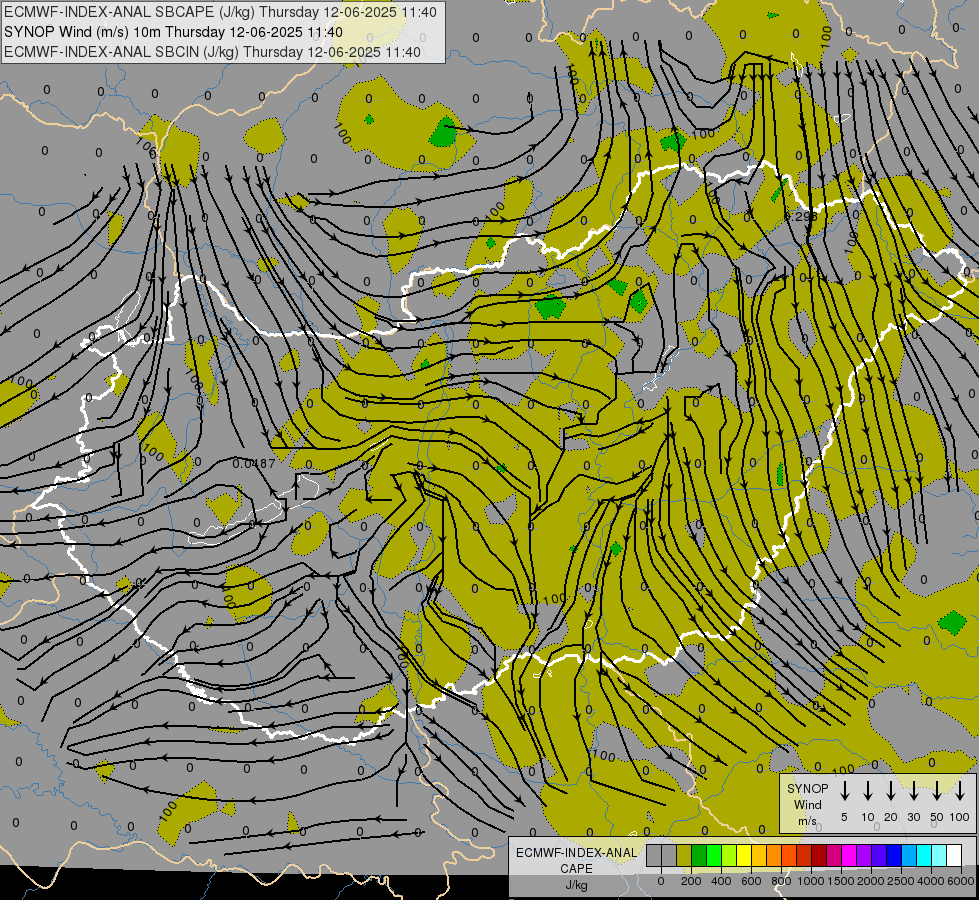979x900 pixels.
Task: Pick the yellow-green CAPE legend swatch
Action: (729, 855)
